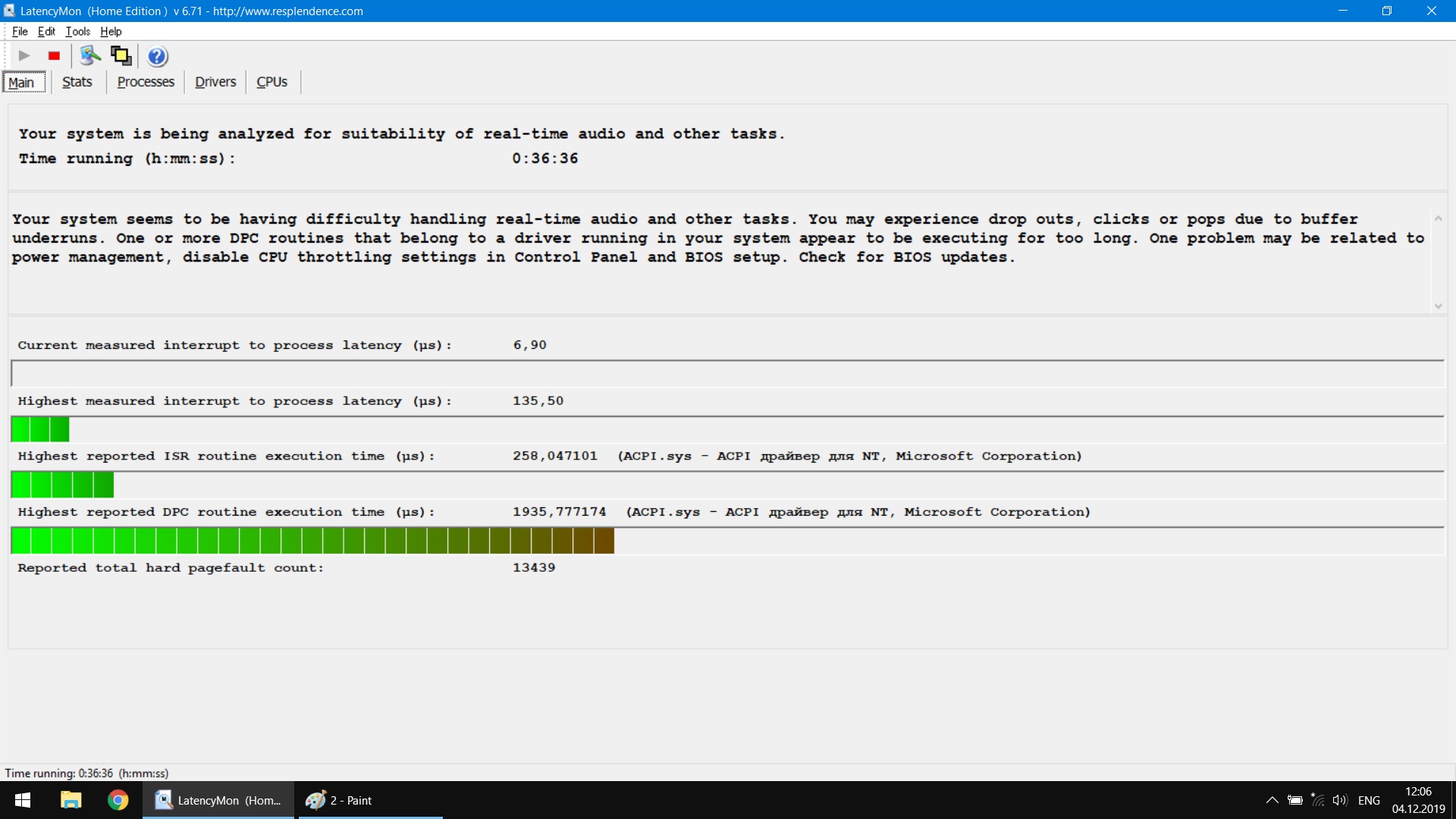Click the yellow overlapping windows toolbar icon

coord(121,55)
